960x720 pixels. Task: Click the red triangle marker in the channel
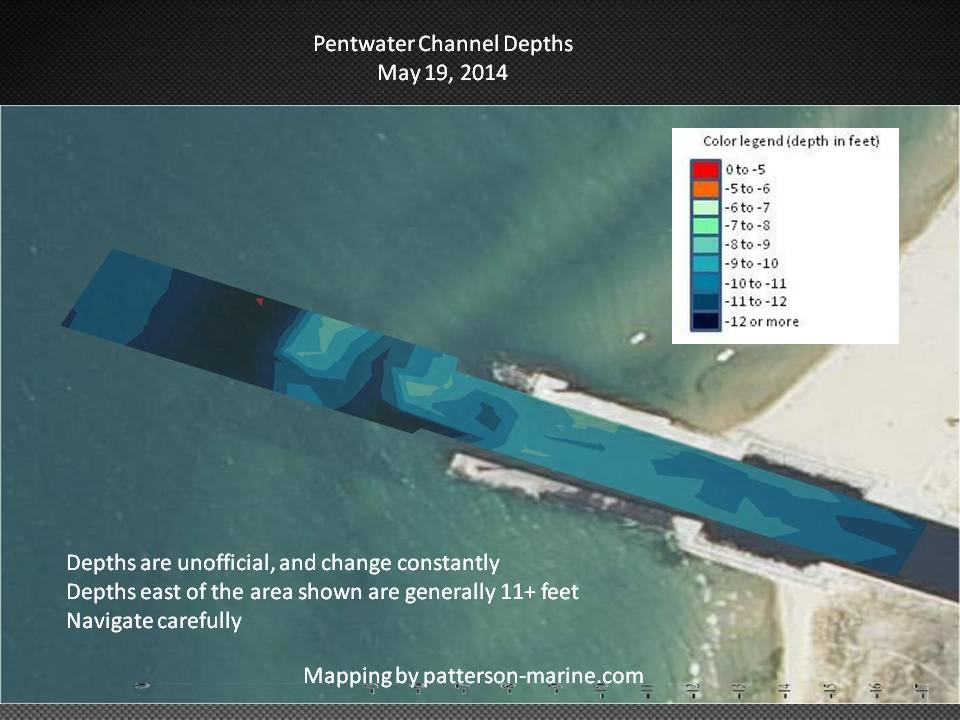(259, 301)
